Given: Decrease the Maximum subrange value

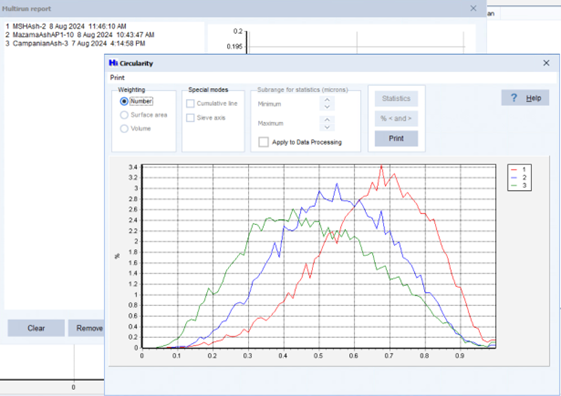Looking at the screenshot, I should [x=327, y=127].
